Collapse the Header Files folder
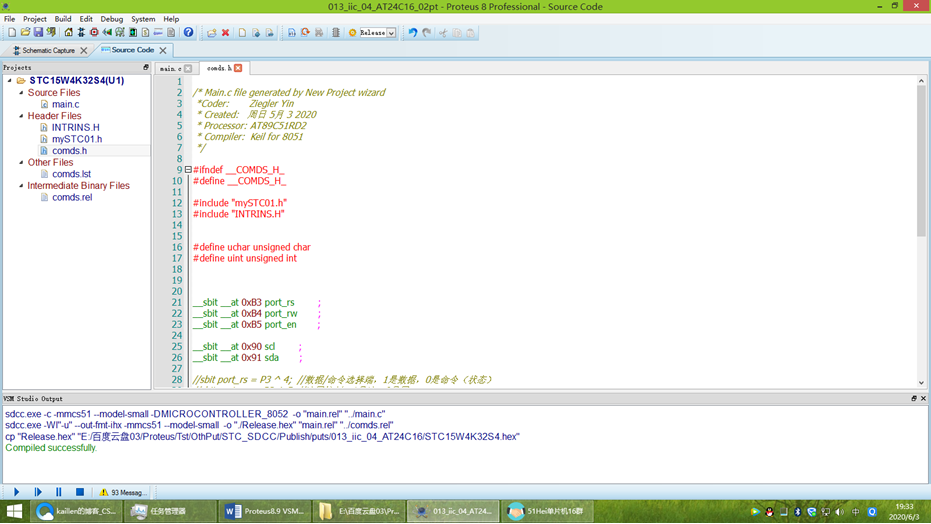931x524 pixels. point(21,116)
